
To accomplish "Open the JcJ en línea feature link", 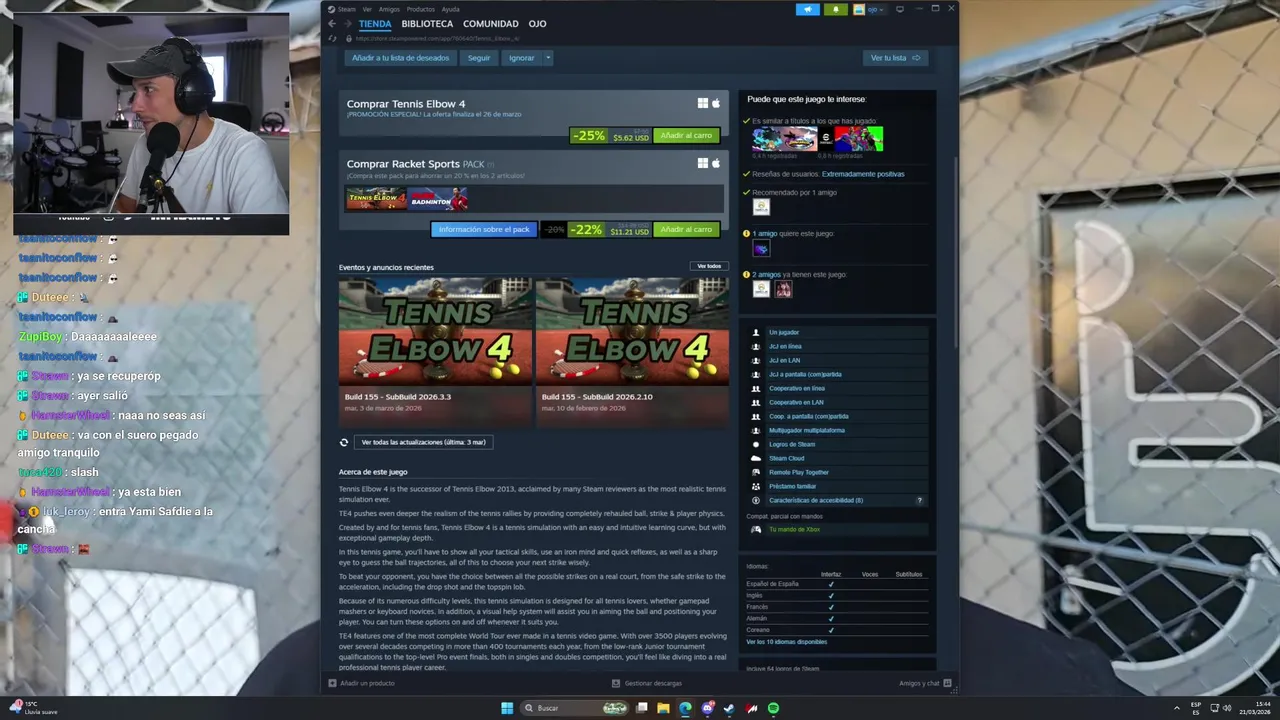I will tap(785, 346).
